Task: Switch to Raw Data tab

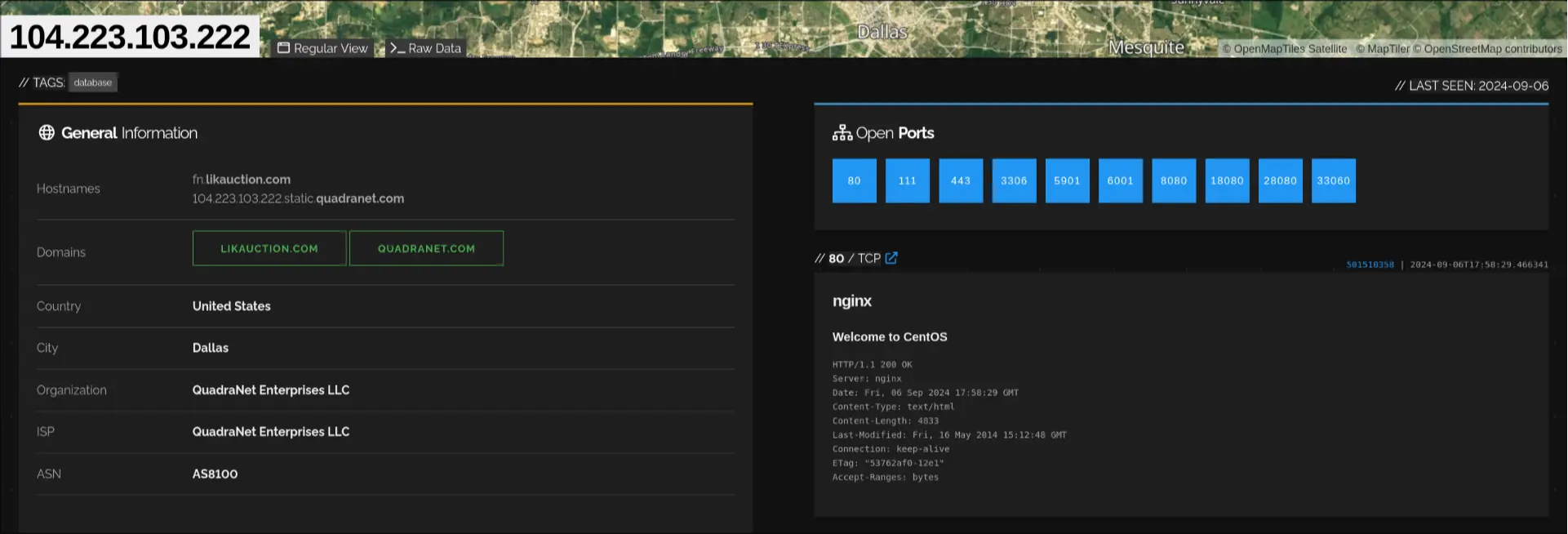Action: (426, 48)
